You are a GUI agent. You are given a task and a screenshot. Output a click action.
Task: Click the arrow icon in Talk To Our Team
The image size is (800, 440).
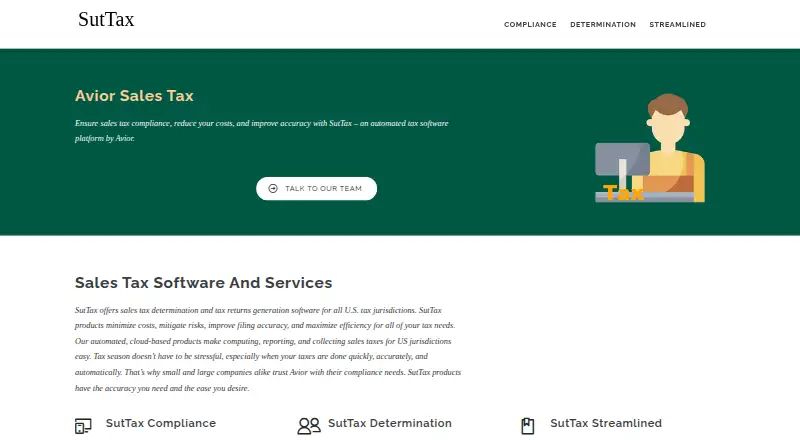pos(273,188)
